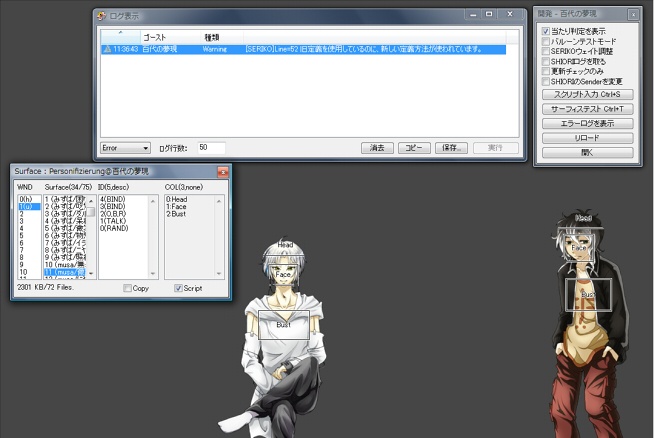
Task: Maximize the ログ表示 window
Action: pos(489,14)
